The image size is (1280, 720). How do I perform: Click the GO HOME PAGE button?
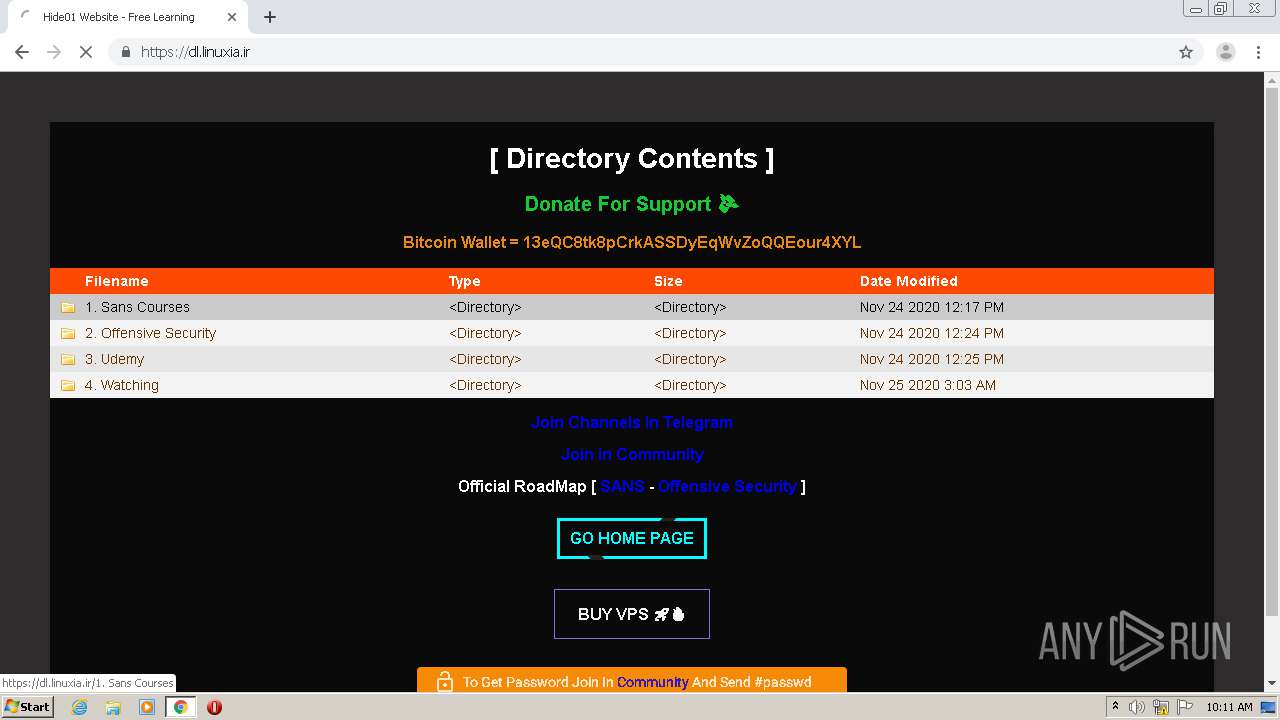(x=632, y=538)
